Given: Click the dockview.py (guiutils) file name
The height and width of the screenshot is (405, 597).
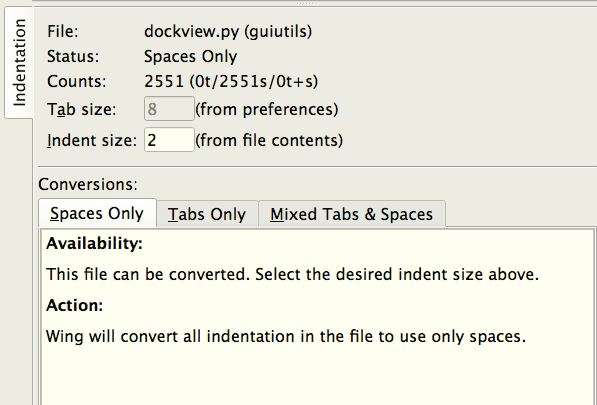Looking at the screenshot, I should pos(228,31).
